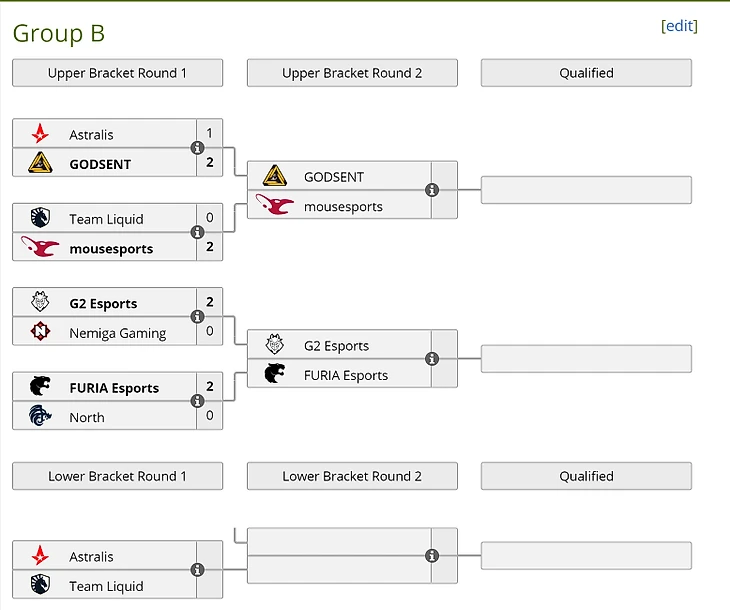The width and height of the screenshot is (730, 610).
Task: Show match details for FURIA Esports vs North
Action: [198, 401]
